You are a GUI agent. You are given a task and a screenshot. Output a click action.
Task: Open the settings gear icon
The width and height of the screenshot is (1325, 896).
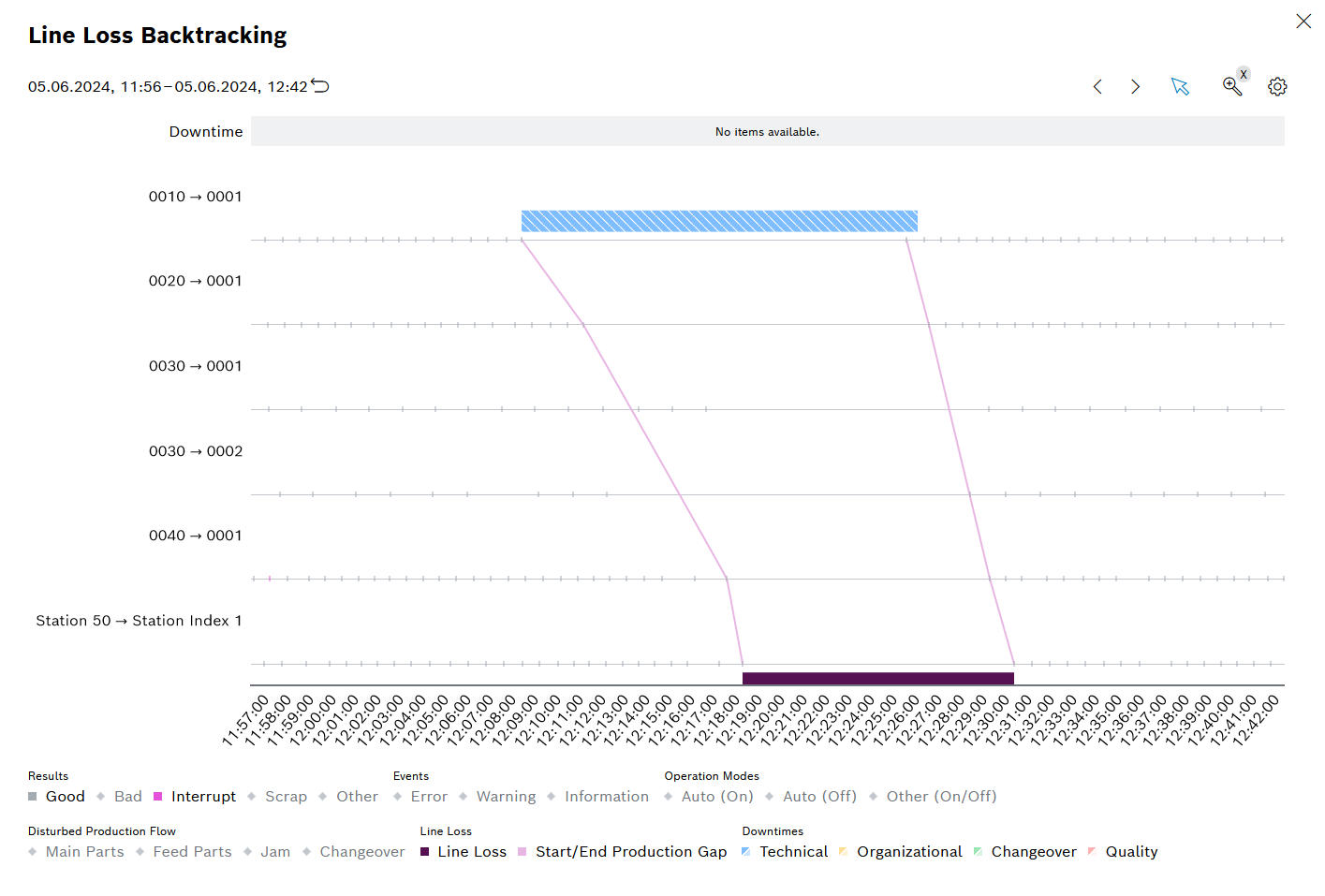(x=1277, y=86)
